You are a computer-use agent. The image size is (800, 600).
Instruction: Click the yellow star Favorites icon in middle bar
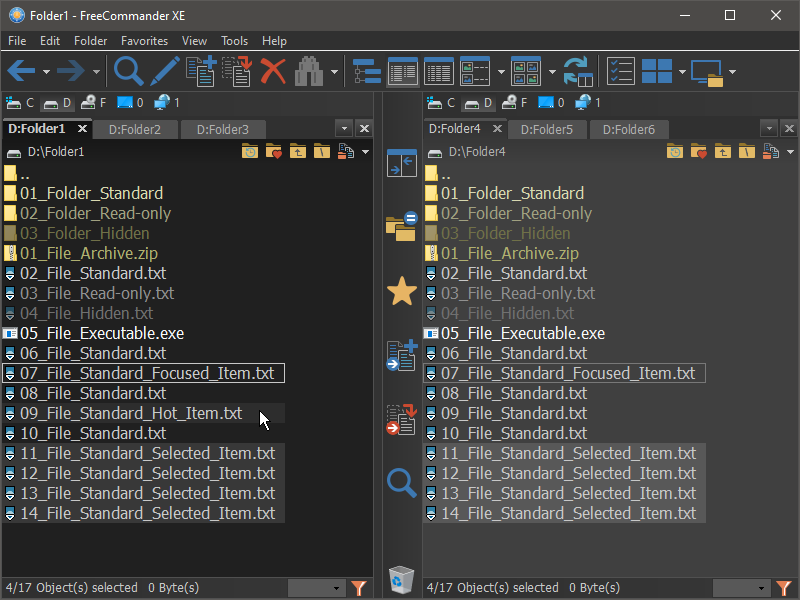coord(401,291)
